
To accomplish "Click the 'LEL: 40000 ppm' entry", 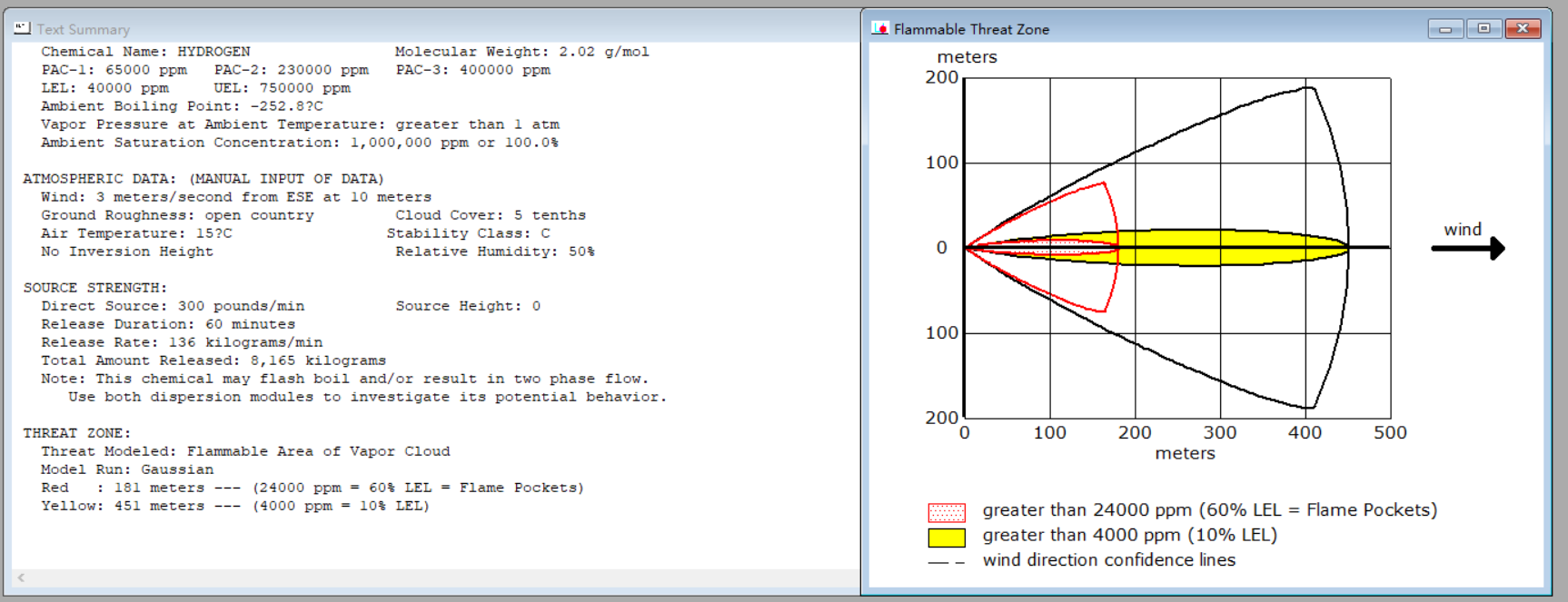I will [104, 88].
